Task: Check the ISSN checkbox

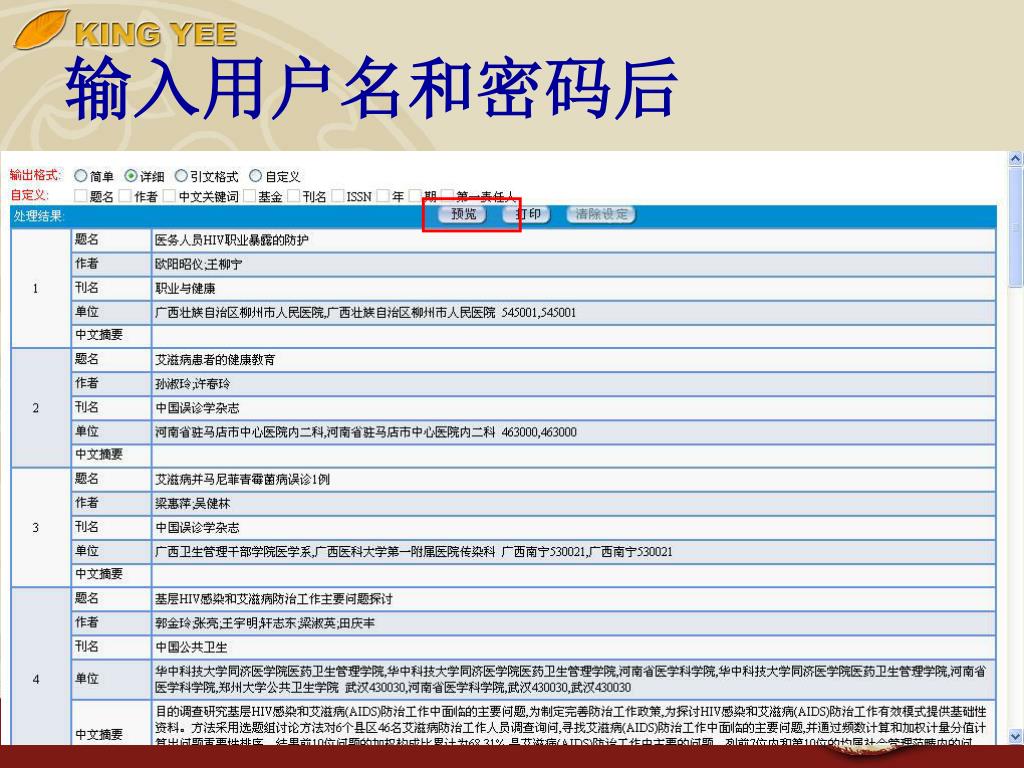Action: point(338,196)
